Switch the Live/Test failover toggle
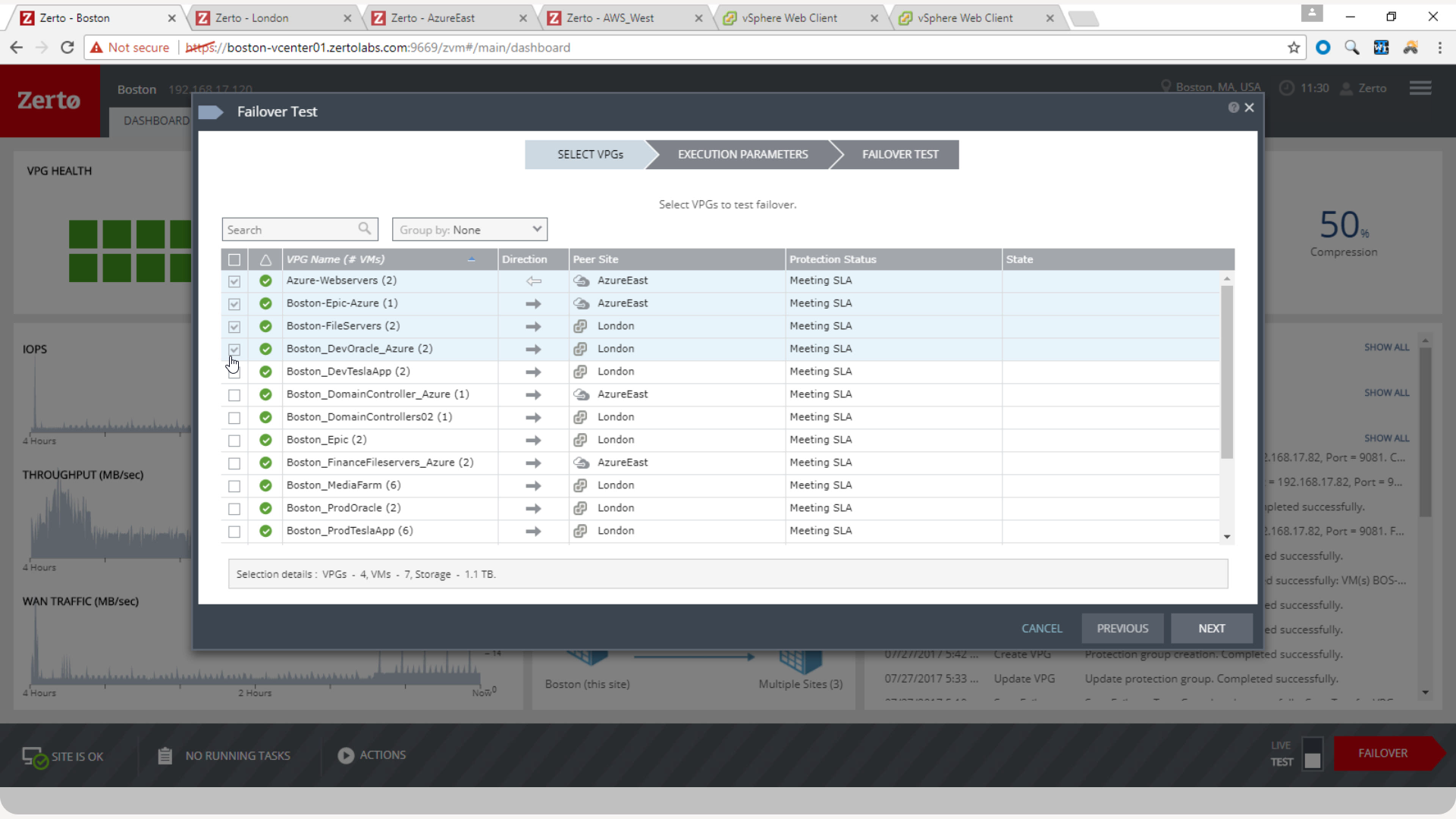 [1313, 754]
